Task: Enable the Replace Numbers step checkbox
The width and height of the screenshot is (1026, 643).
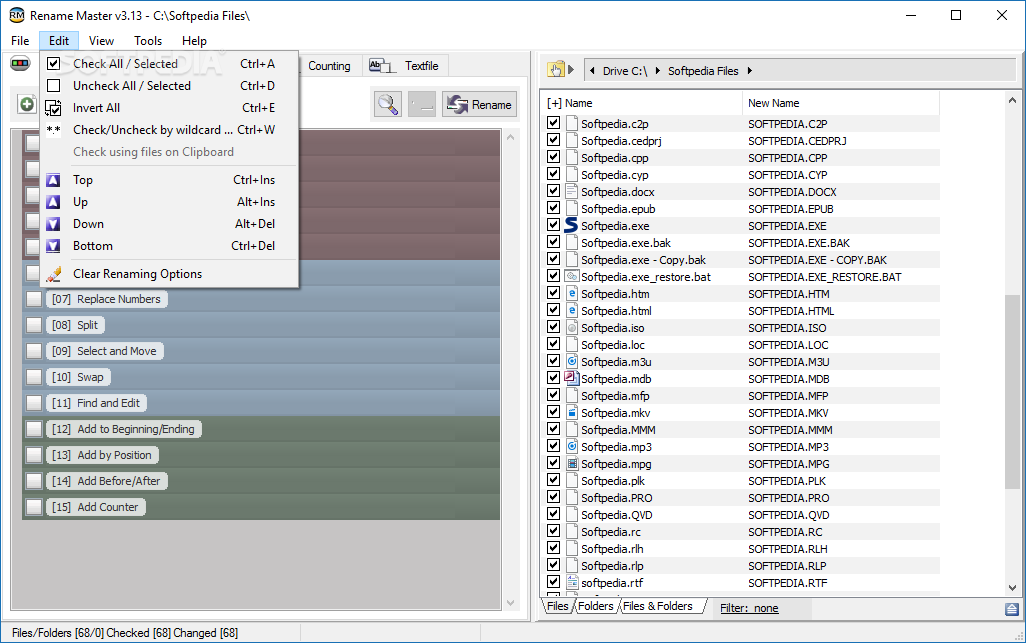Action: (34, 299)
